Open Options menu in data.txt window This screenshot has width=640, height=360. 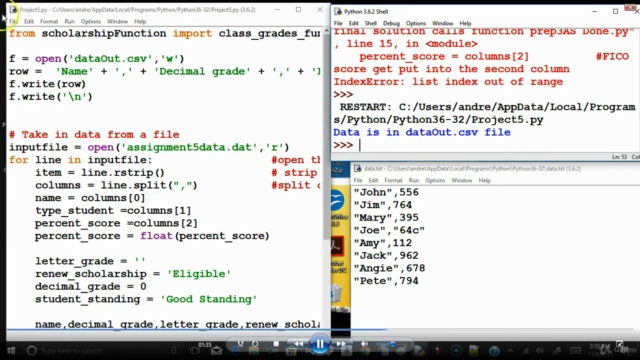pos(435,180)
